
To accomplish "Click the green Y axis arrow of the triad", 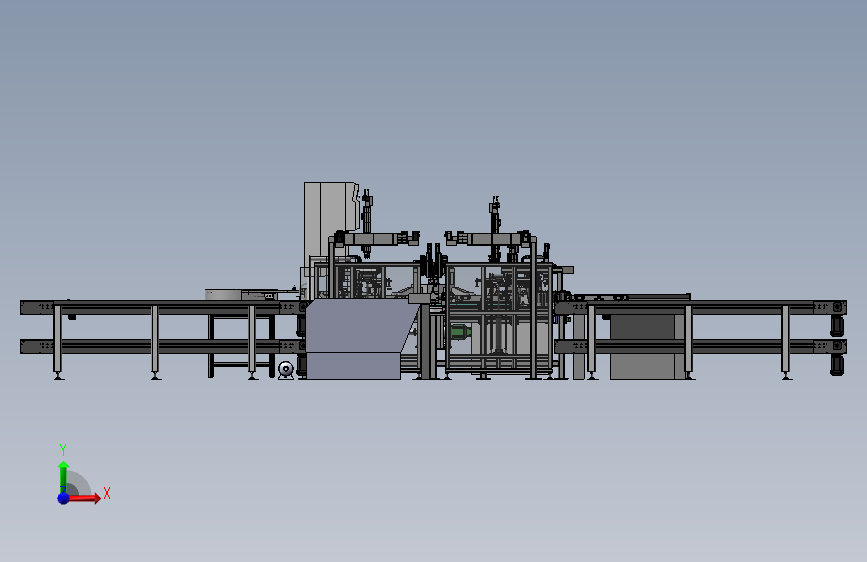I will click(x=63, y=477).
